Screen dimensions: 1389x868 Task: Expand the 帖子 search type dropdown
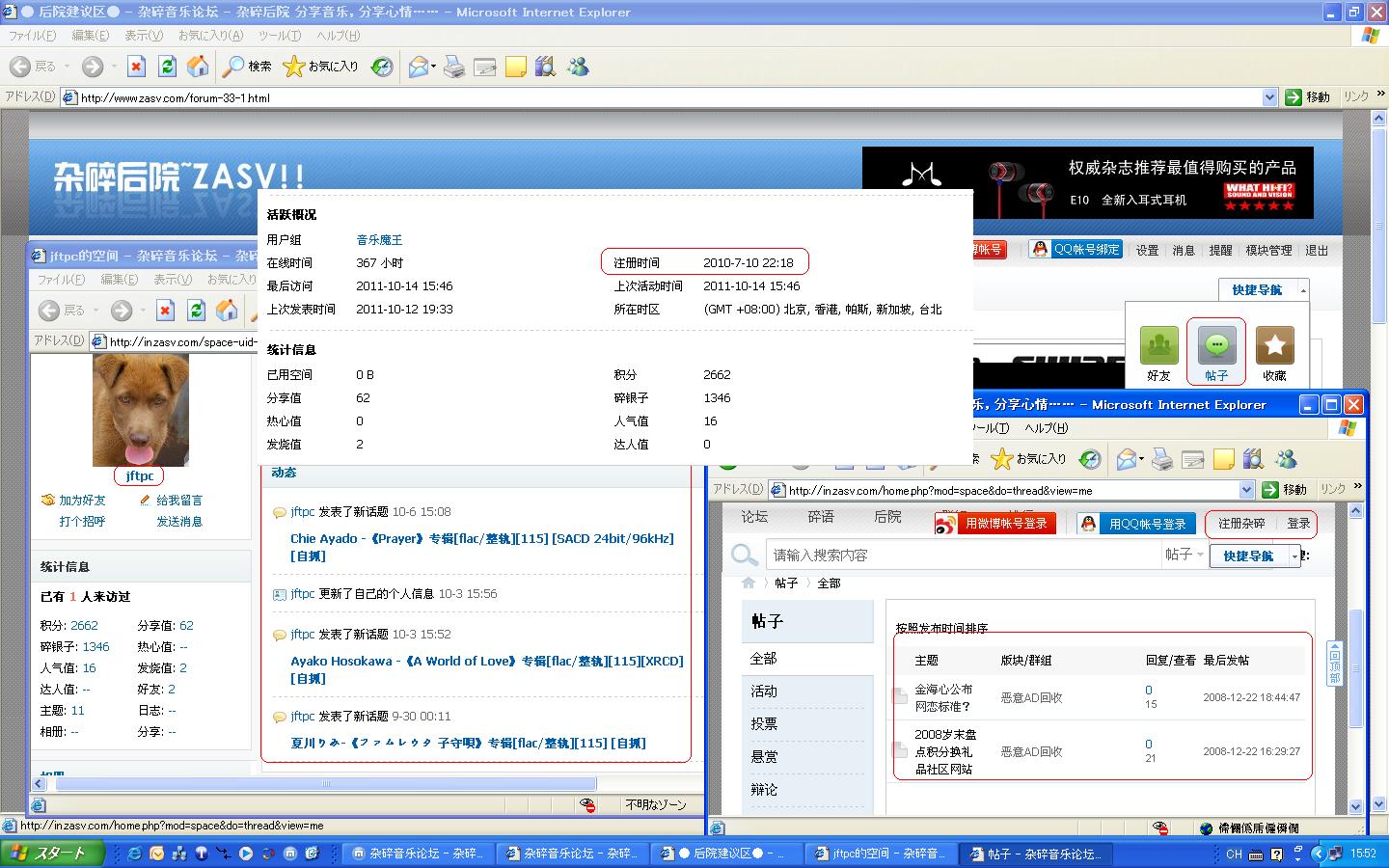tap(1185, 555)
